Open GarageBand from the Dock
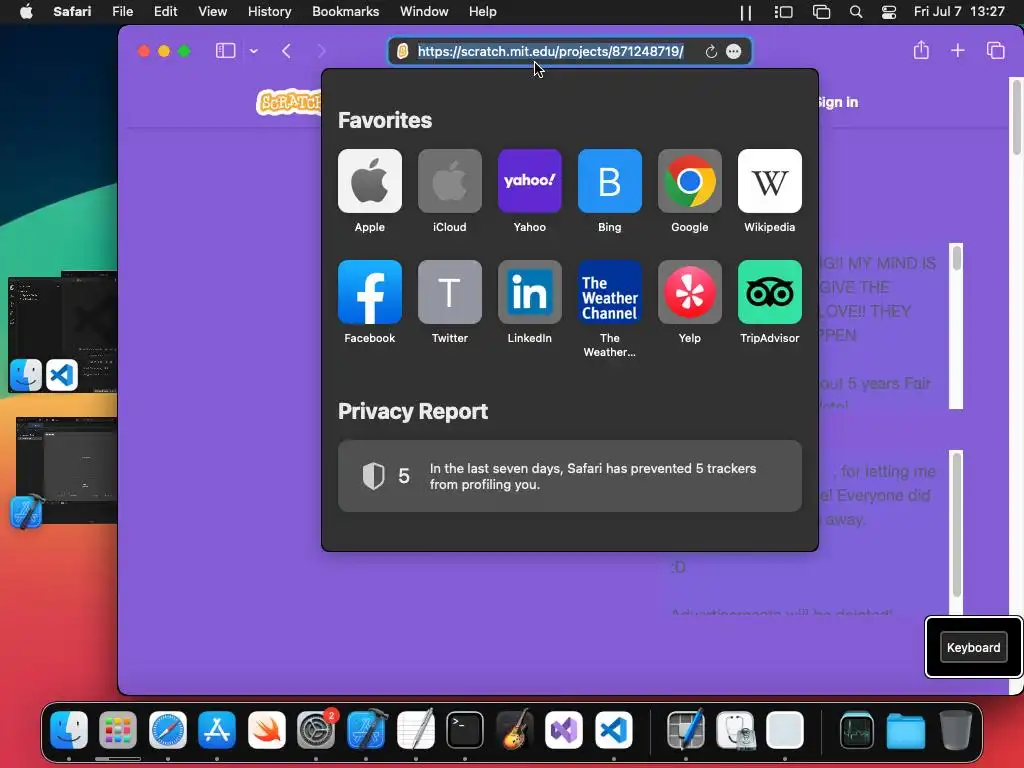This screenshot has width=1024, height=768. 515,729
